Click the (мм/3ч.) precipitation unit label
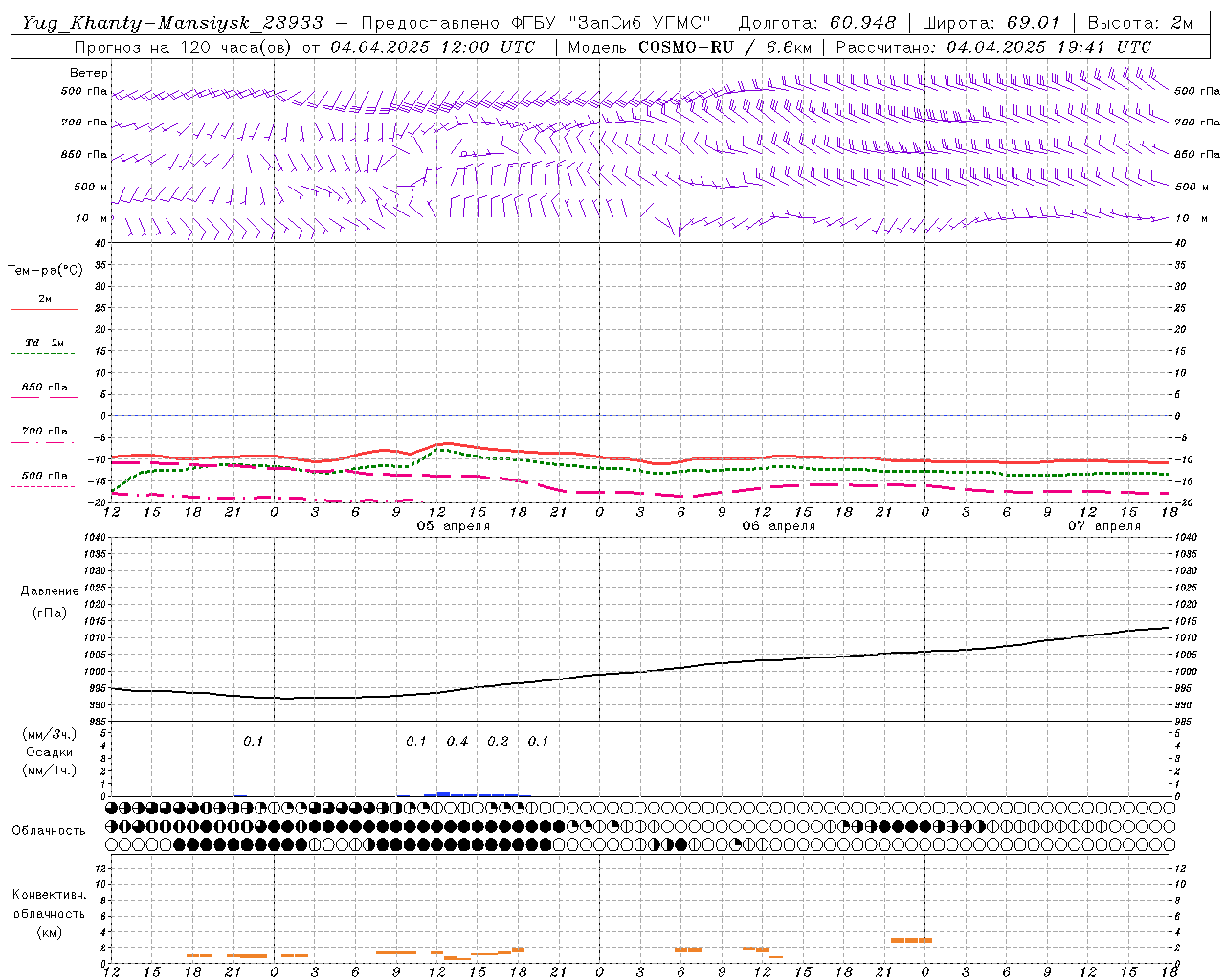 50,734
